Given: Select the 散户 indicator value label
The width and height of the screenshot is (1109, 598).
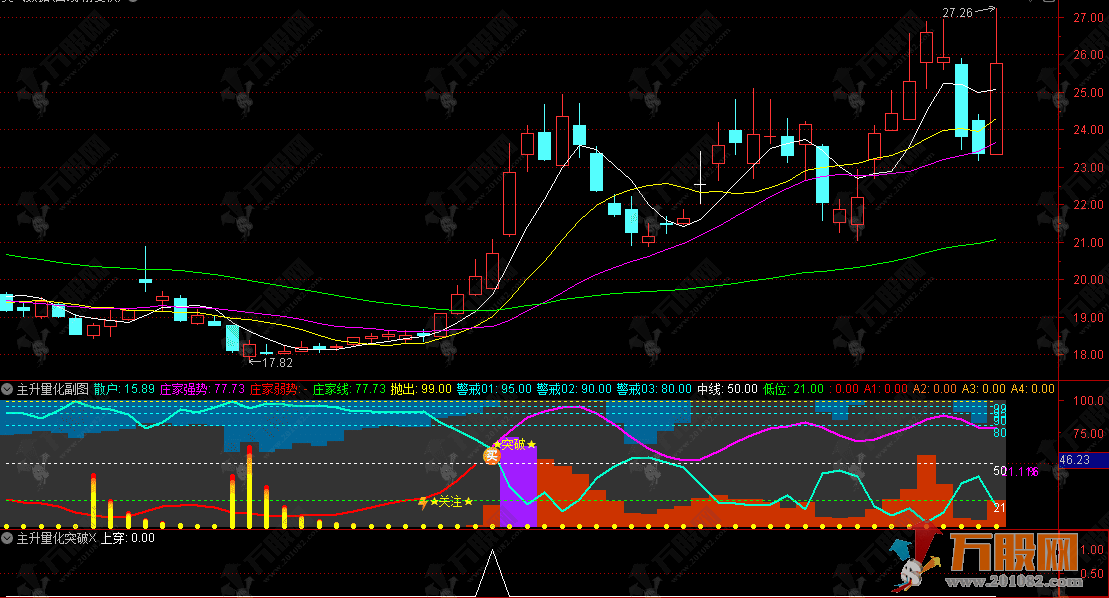Looking at the screenshot, I should coord(125,389).
